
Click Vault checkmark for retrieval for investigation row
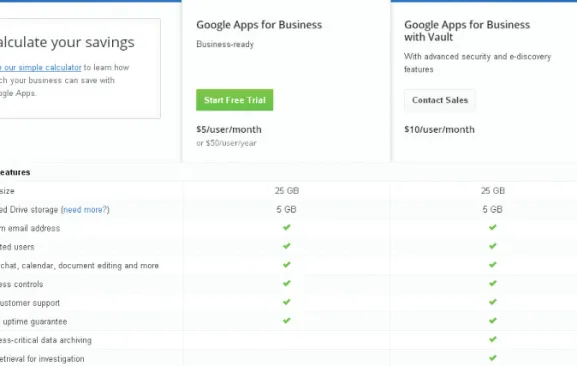coord(493,358)
